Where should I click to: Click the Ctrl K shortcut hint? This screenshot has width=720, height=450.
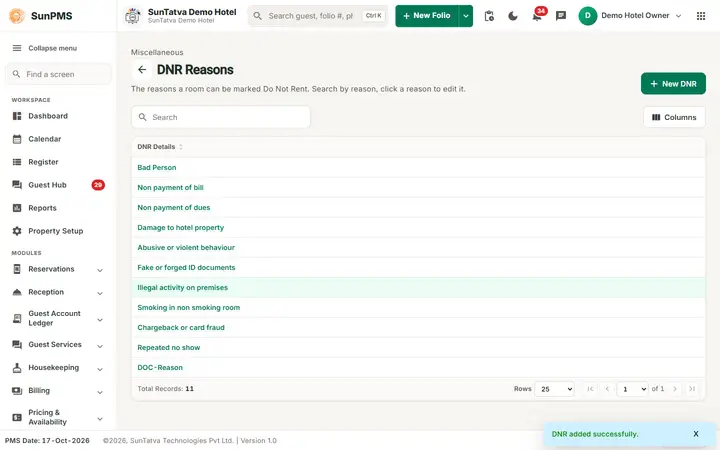(x=373, y=16)
